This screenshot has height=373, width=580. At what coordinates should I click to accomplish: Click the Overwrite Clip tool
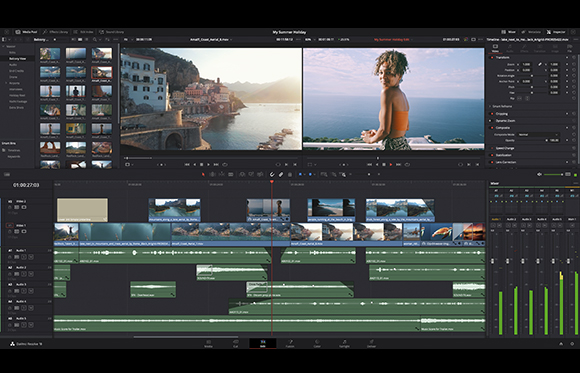(251, 174)
